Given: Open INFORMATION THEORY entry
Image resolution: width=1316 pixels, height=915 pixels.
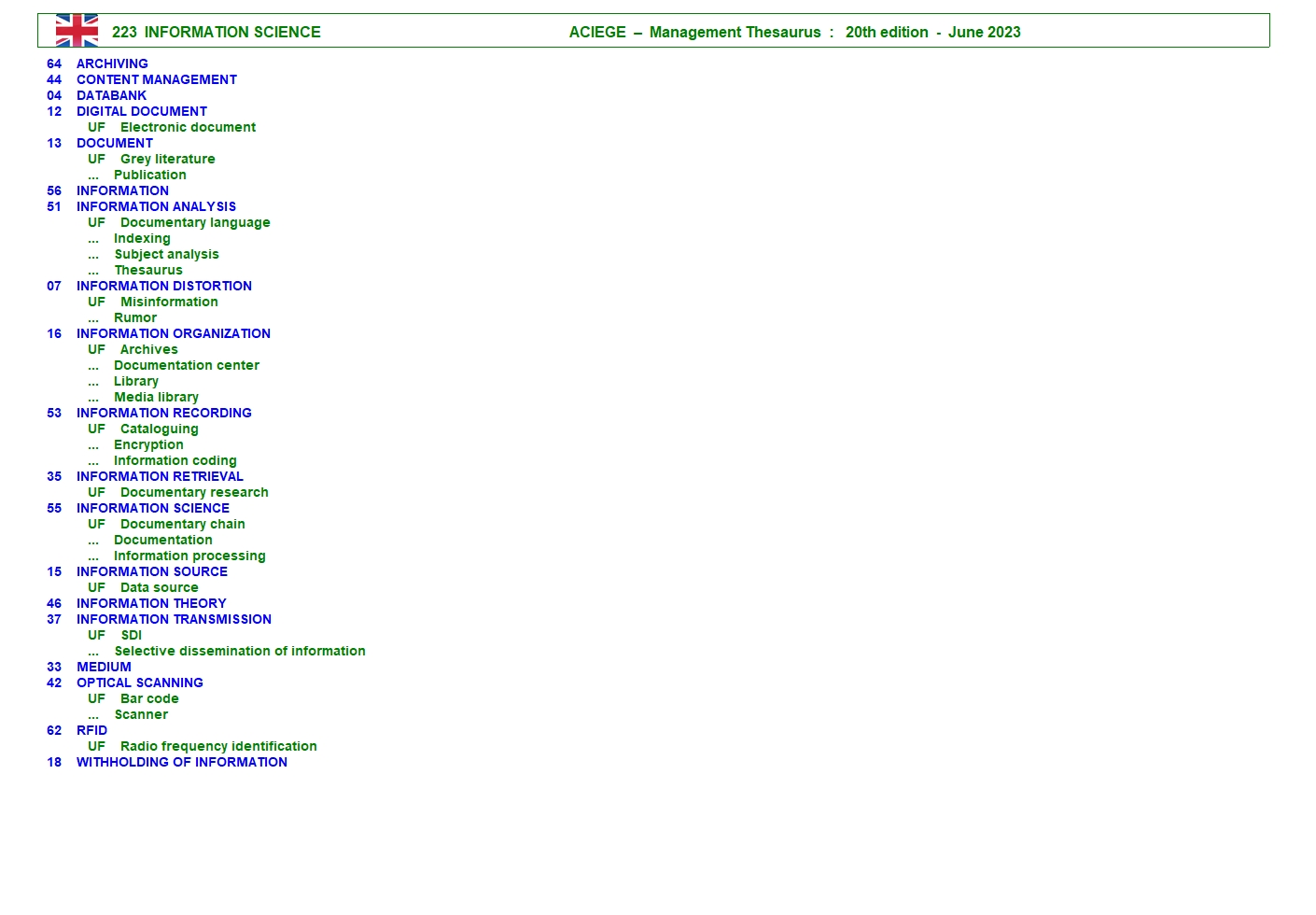Looking at the screenshot, I should click(151, 603).
